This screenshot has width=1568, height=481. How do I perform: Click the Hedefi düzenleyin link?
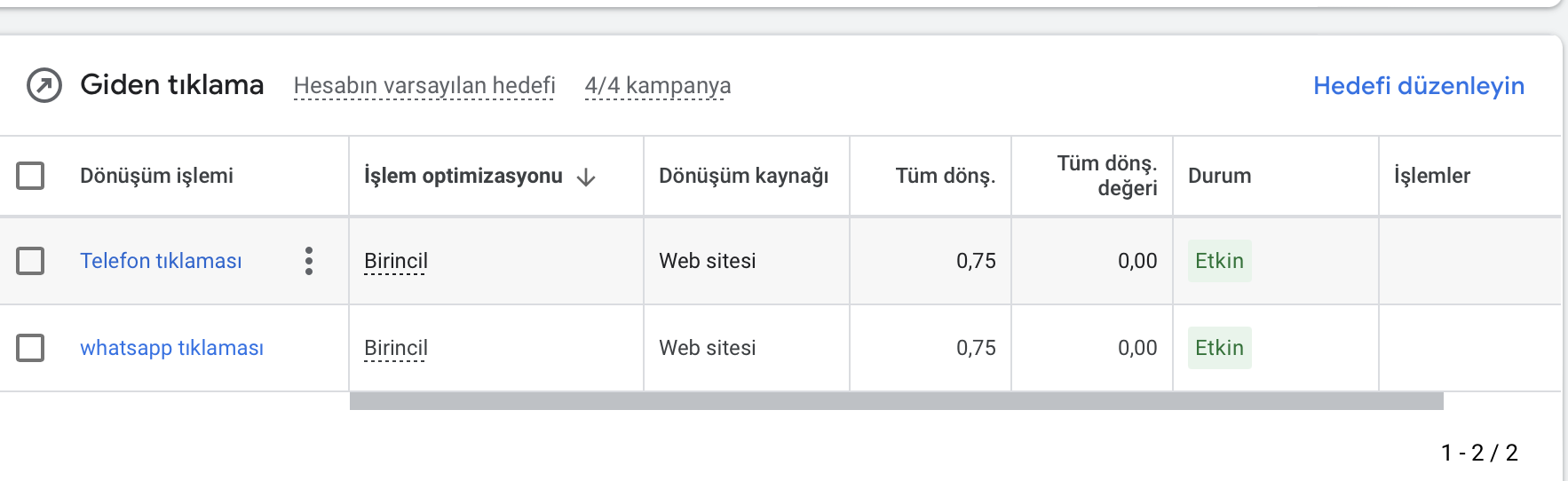point(1419,86)
